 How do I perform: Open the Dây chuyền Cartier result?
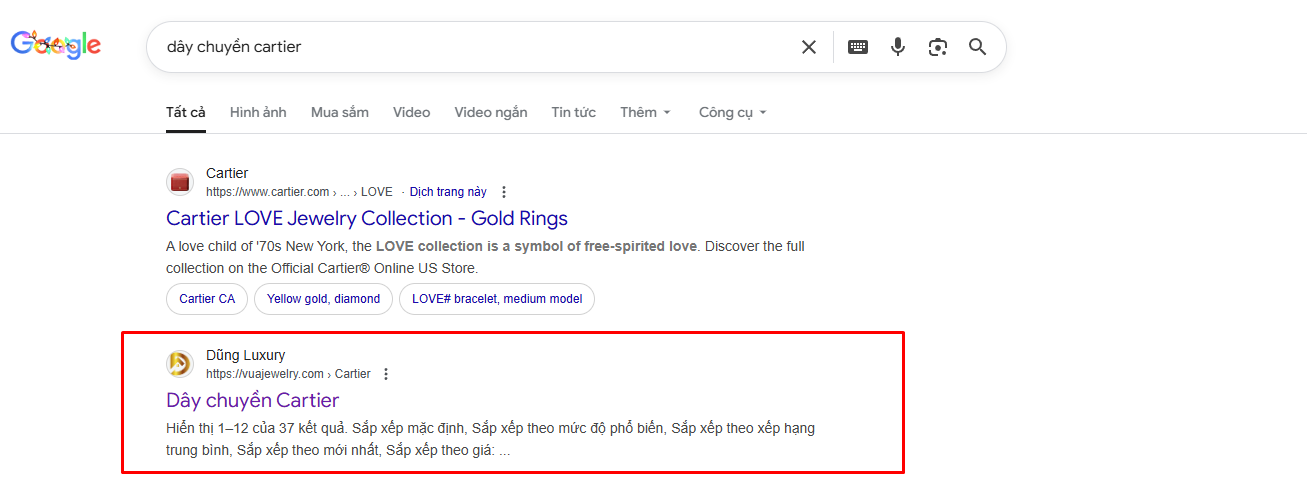[x=253, y=400]
